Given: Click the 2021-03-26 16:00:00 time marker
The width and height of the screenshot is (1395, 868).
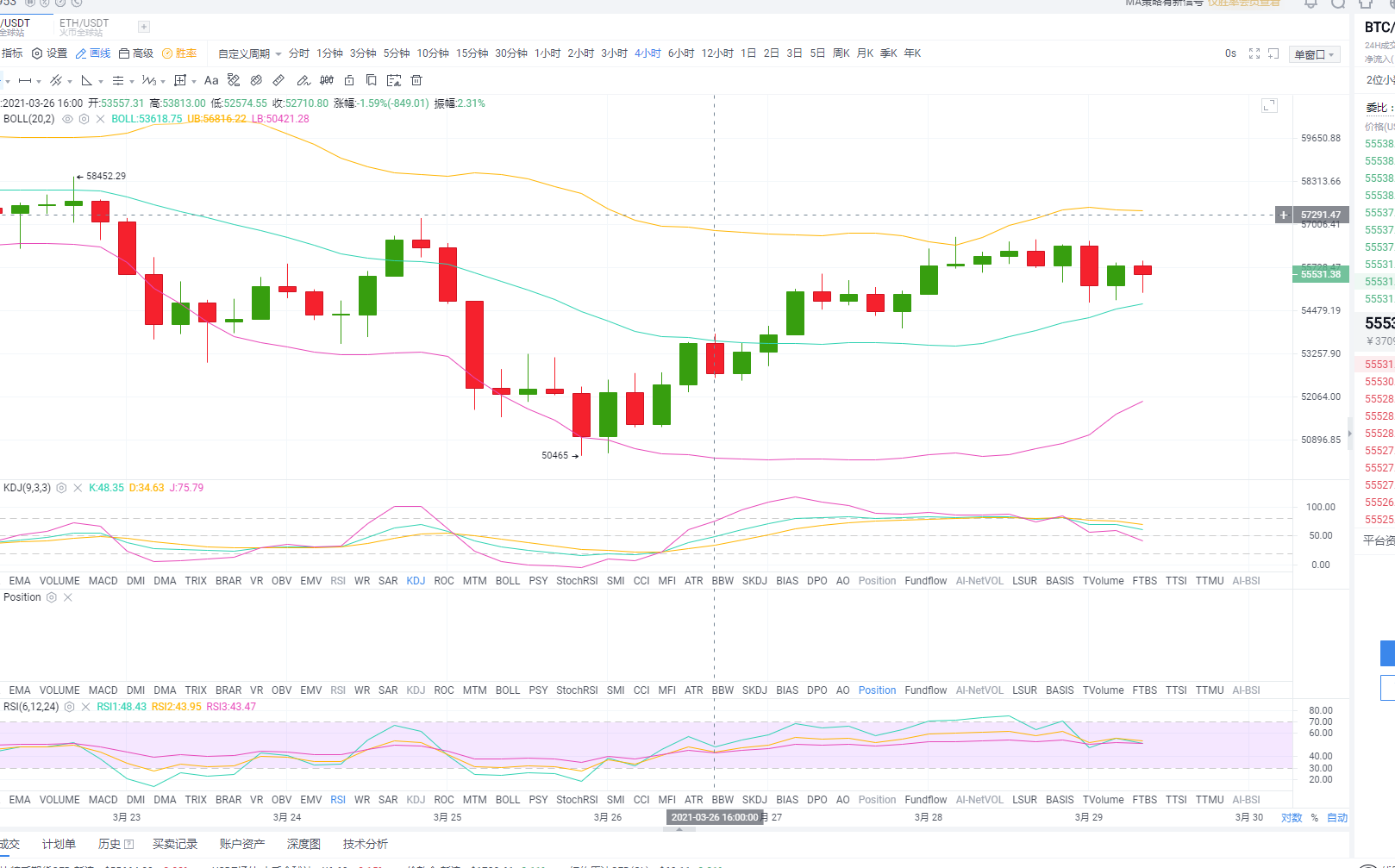Looking at the screenshot, I should [x=715, y=817].
